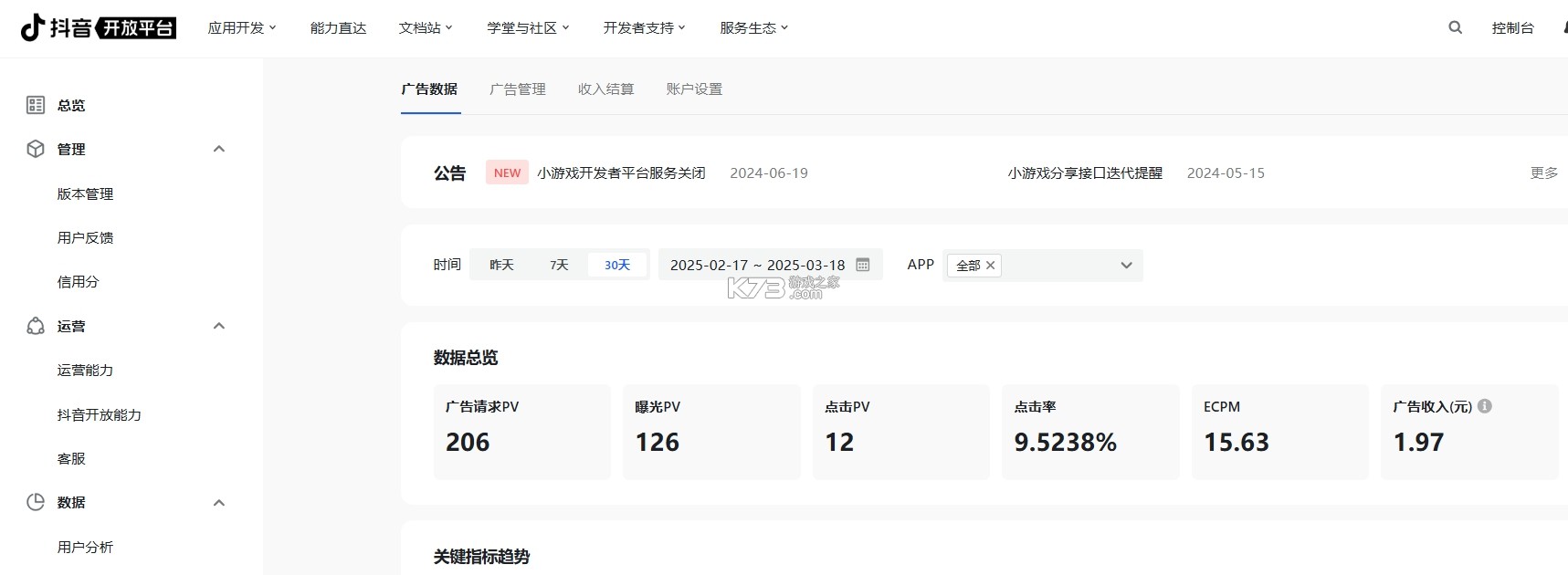Collapse the 运营 sidebar section chevron
The height and width of the screenshot is (575, 1568).
click(x=219, y=326)
